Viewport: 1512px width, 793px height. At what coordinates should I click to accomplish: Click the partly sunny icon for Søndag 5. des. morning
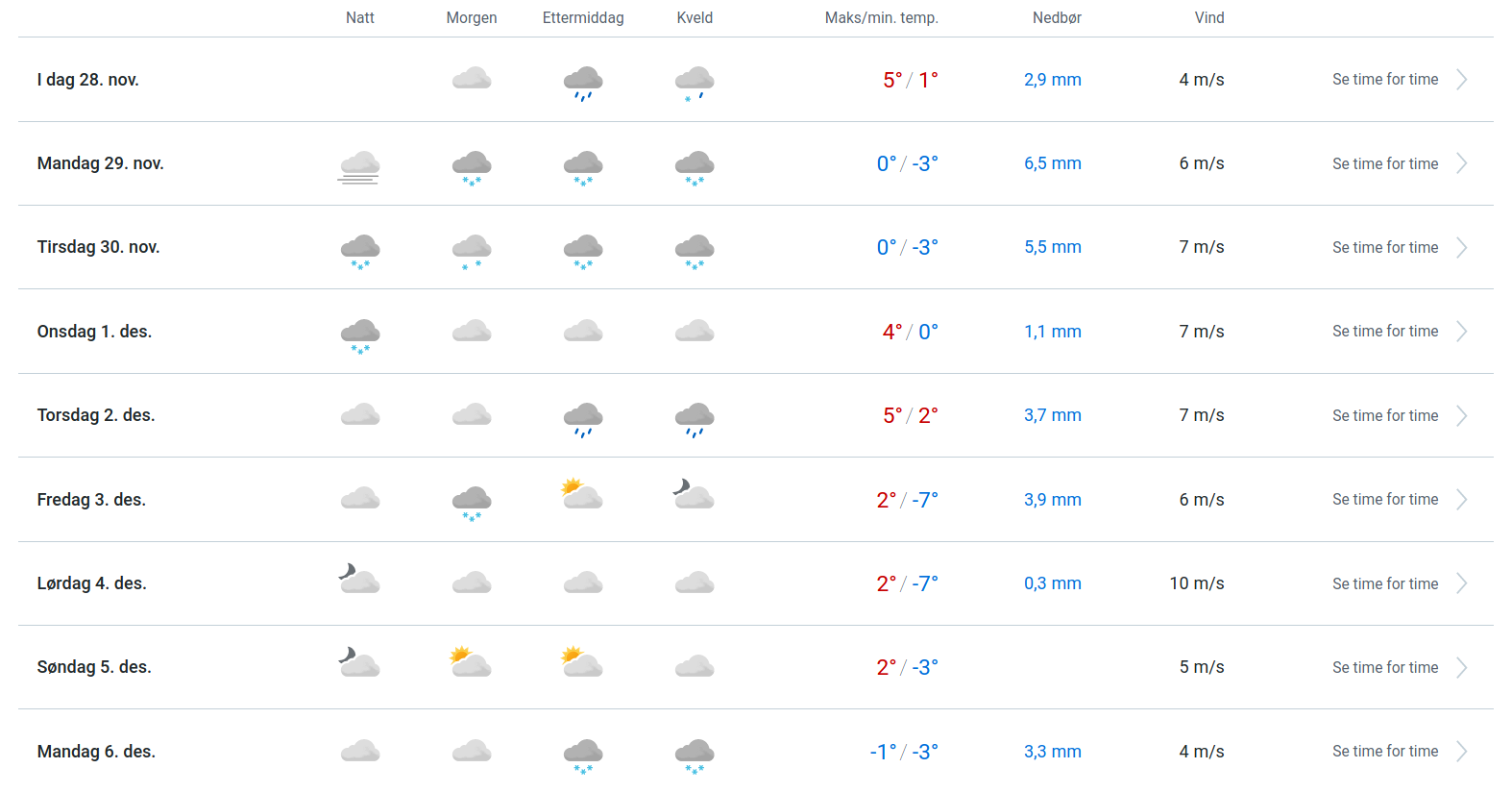pos(471,663)
